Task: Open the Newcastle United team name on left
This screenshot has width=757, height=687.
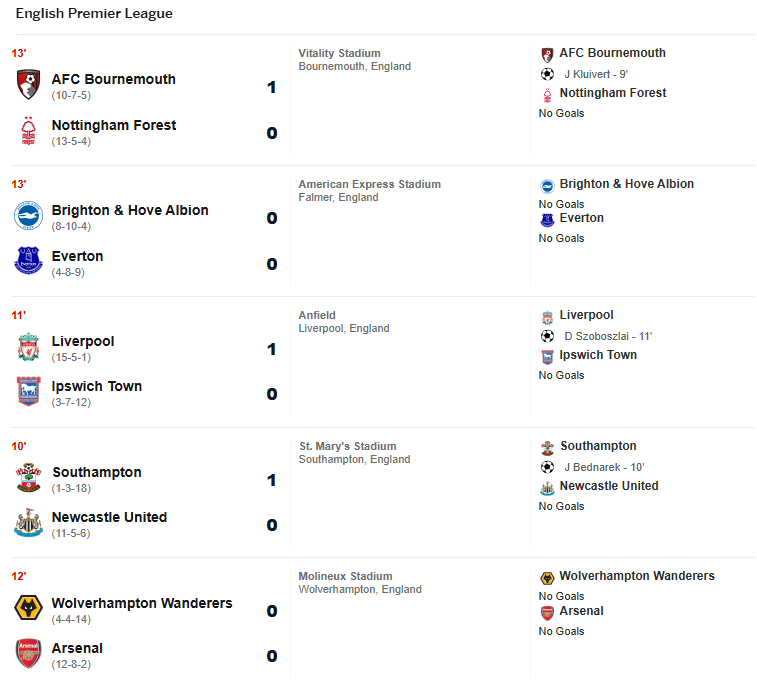Action: pyautogui.click(x=109, y=517)
